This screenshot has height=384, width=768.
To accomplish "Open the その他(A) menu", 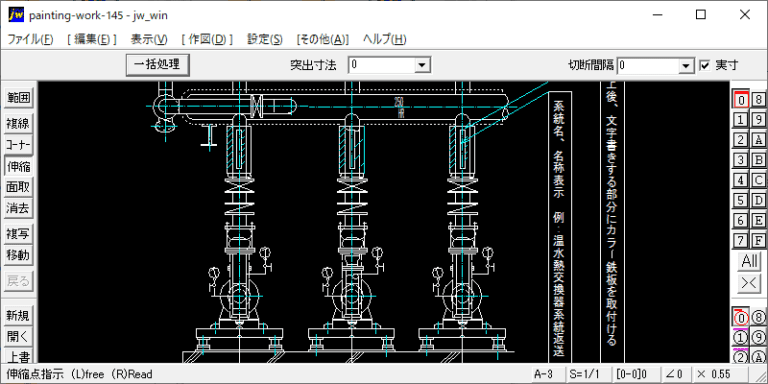I will tap(322, 40).
